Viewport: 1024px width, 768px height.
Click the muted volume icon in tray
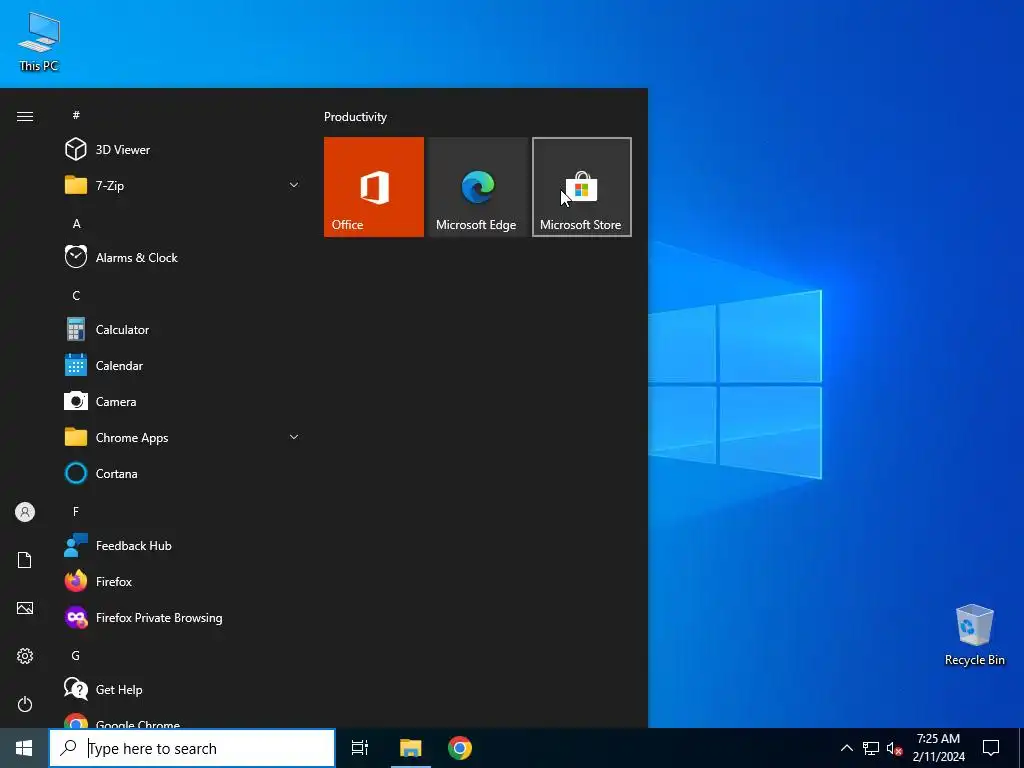[x=894, y=748]
